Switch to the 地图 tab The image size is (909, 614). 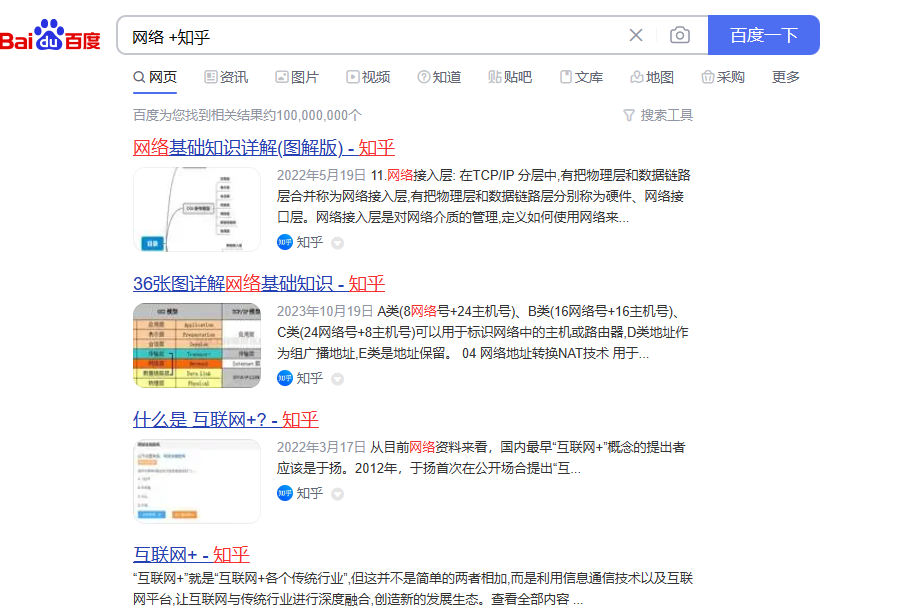point(652,77)
